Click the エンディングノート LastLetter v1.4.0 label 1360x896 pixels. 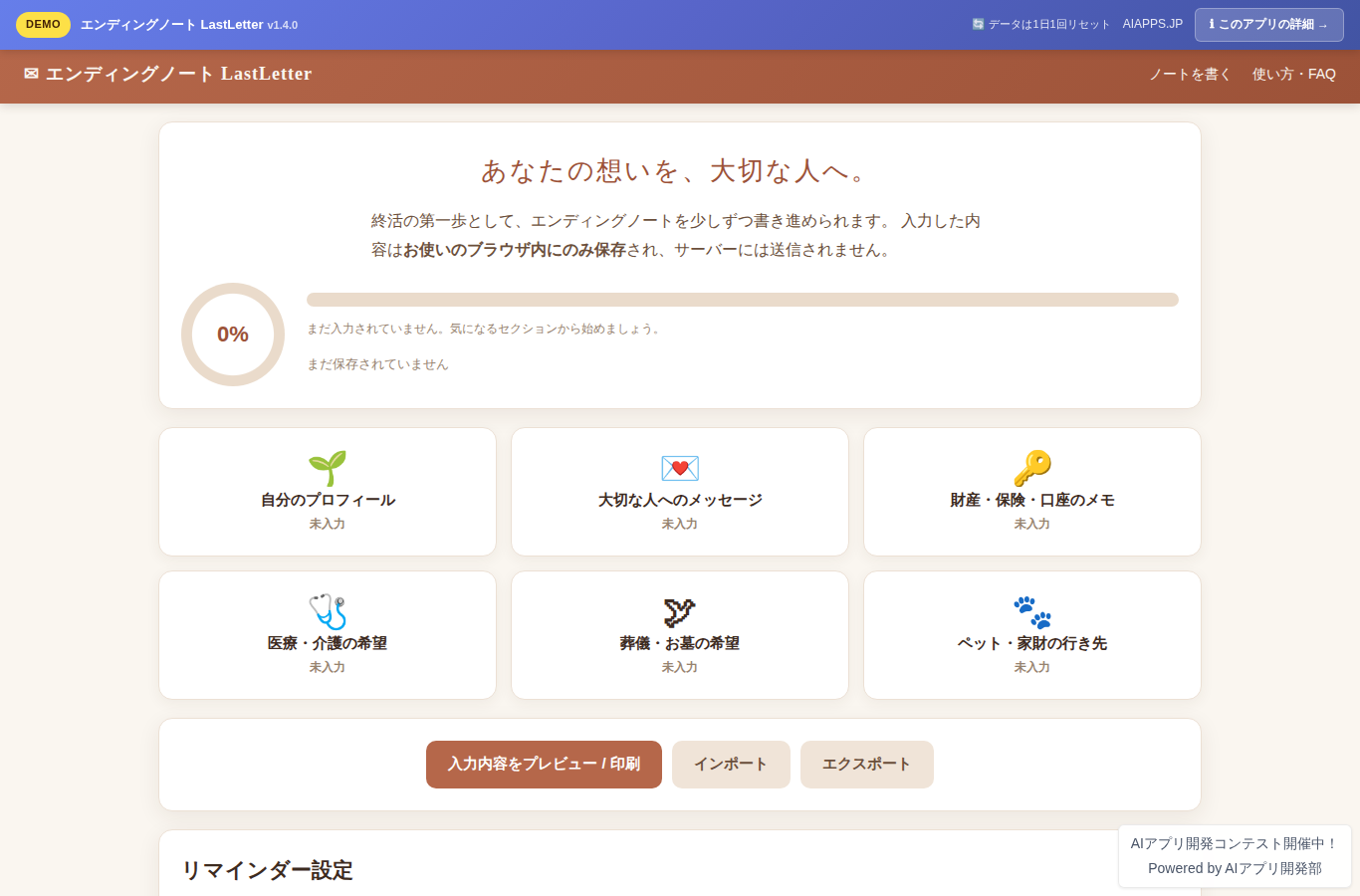click(189, 24)
